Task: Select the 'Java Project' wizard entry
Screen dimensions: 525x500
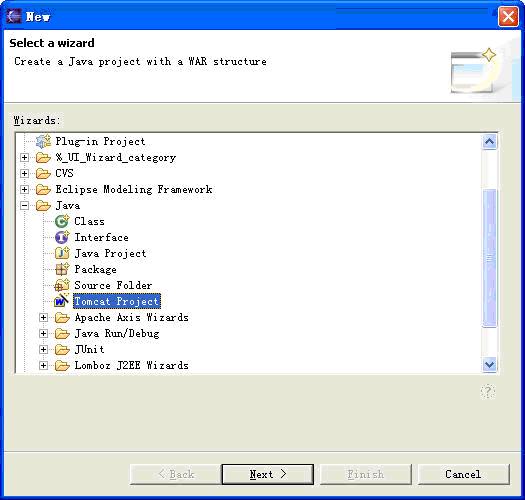Action: click(x=110, y=253)
